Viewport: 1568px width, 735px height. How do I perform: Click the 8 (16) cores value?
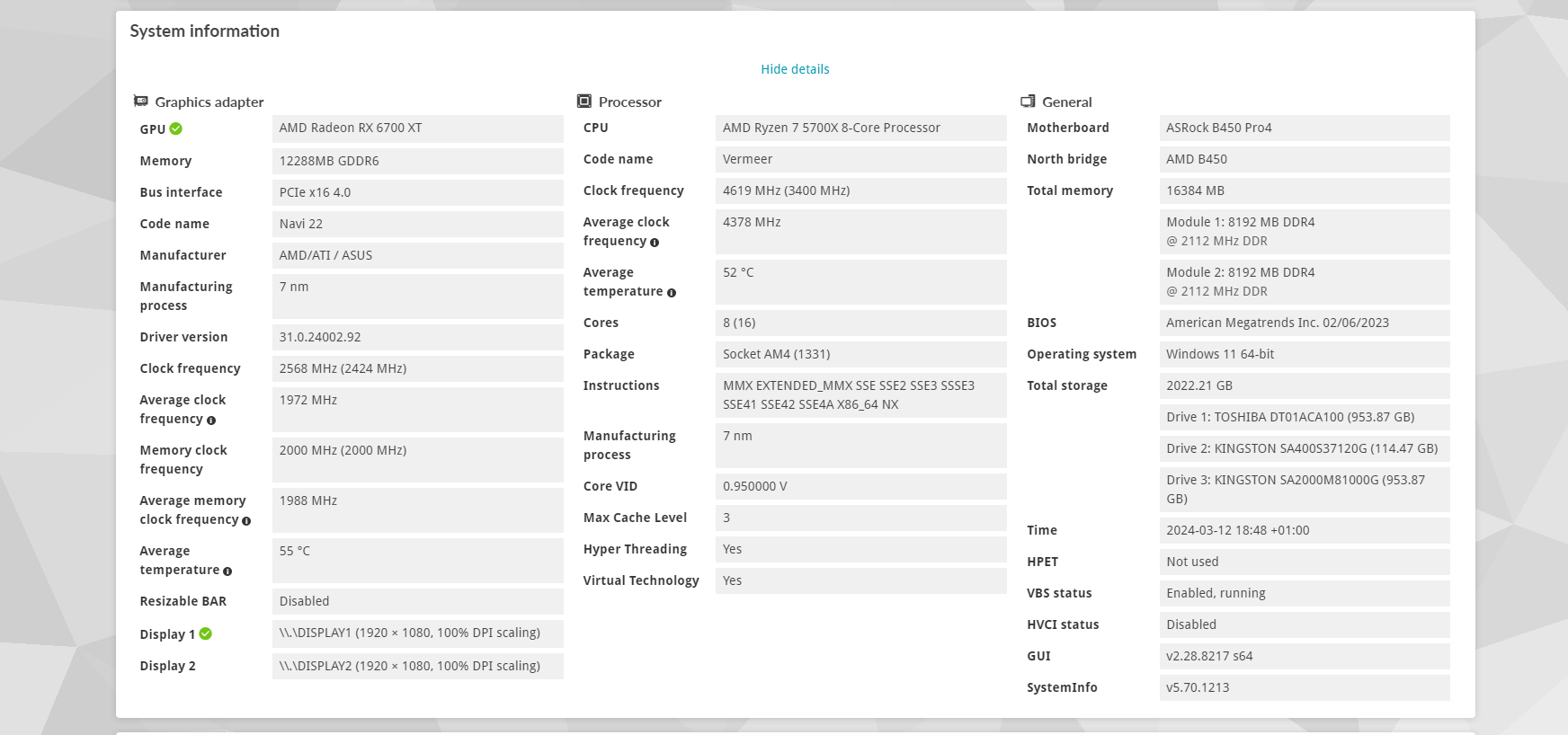coord(861,323)
